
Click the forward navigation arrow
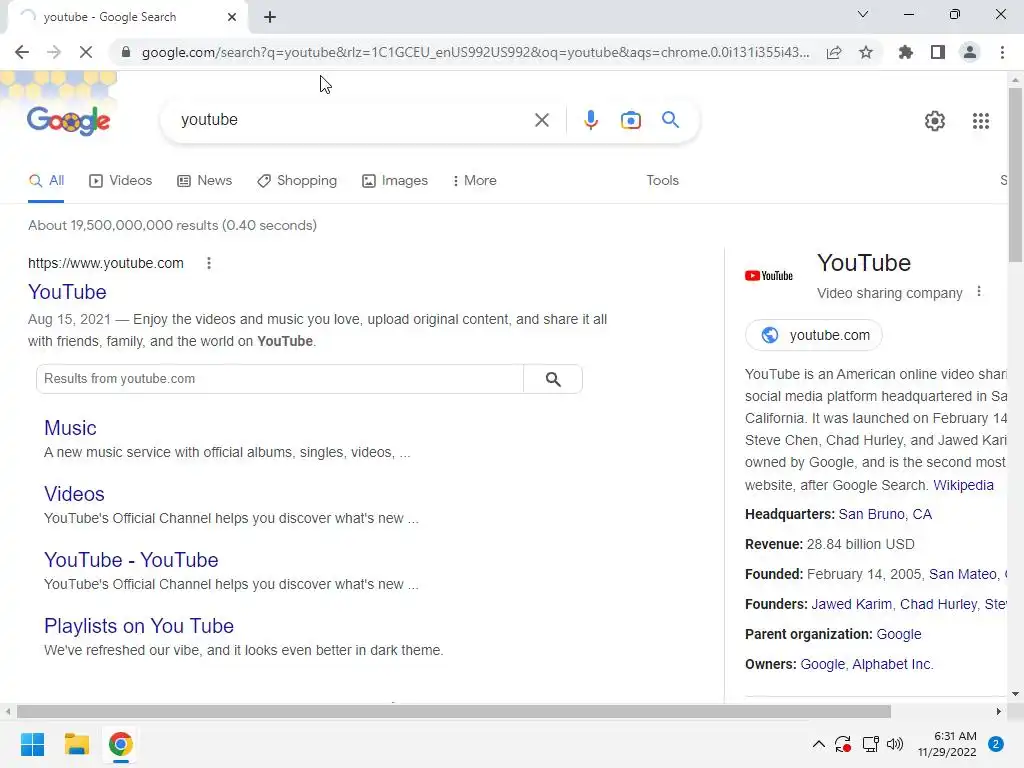click(54, 52)
